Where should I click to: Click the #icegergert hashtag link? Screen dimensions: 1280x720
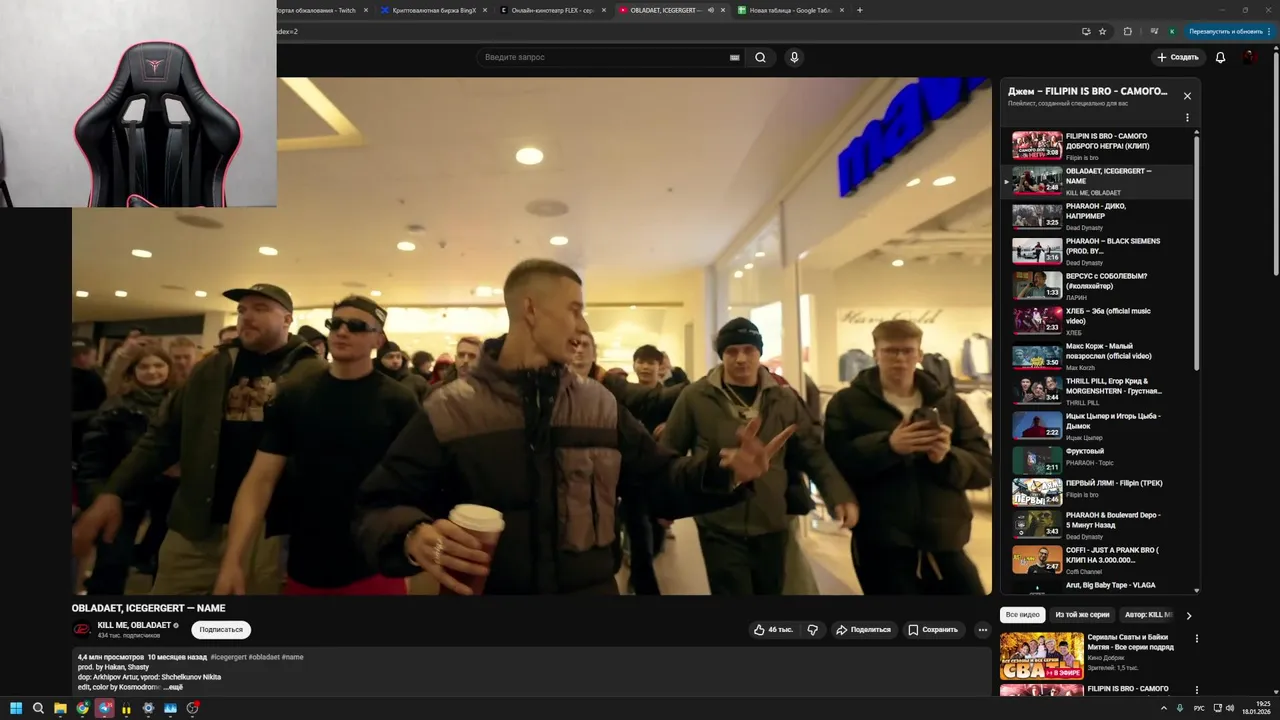pyautogui.click(x=228, y=657)
